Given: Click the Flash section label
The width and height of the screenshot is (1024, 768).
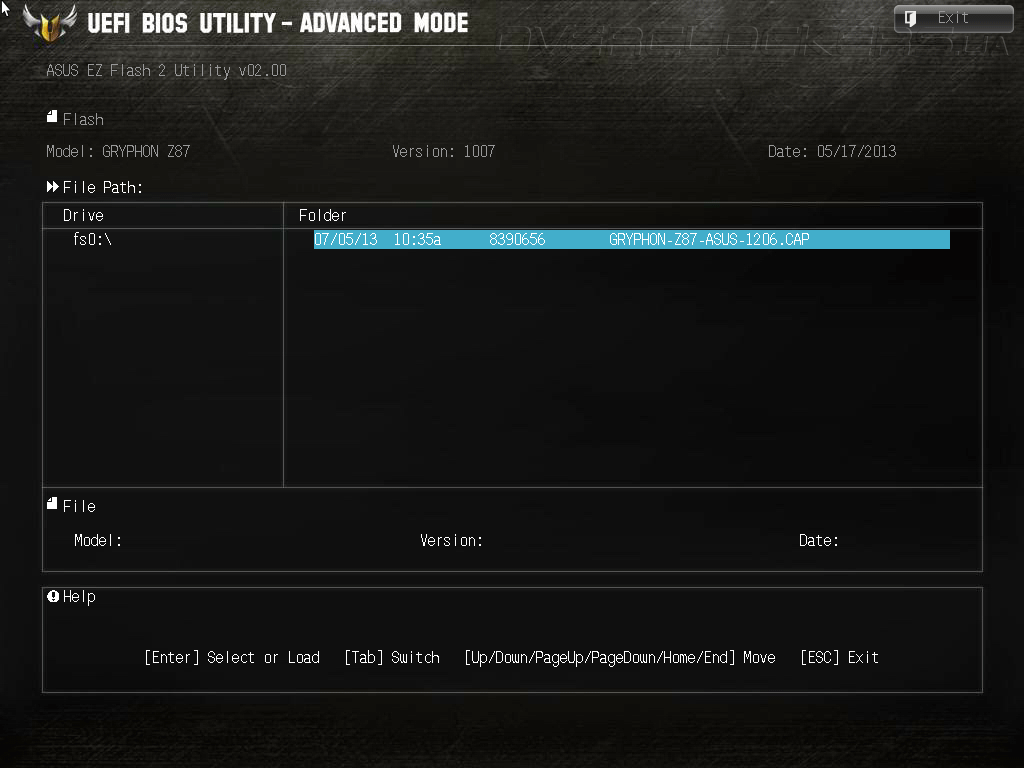Looking at the screenshot, I should coord(83,120).
